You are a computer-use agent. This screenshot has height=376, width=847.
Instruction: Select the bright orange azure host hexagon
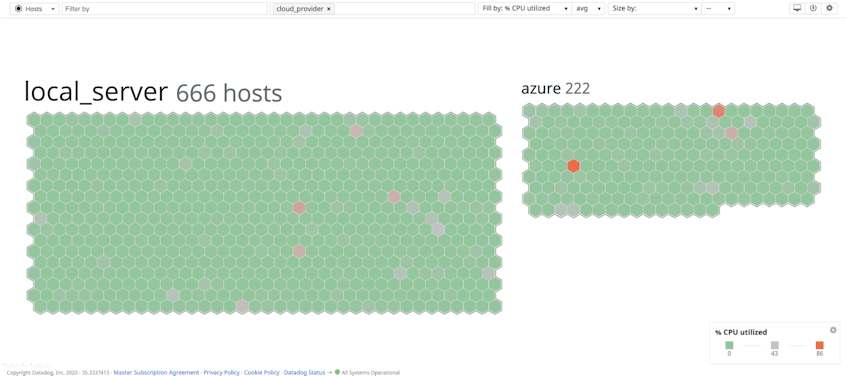click(x=574, y=166)
